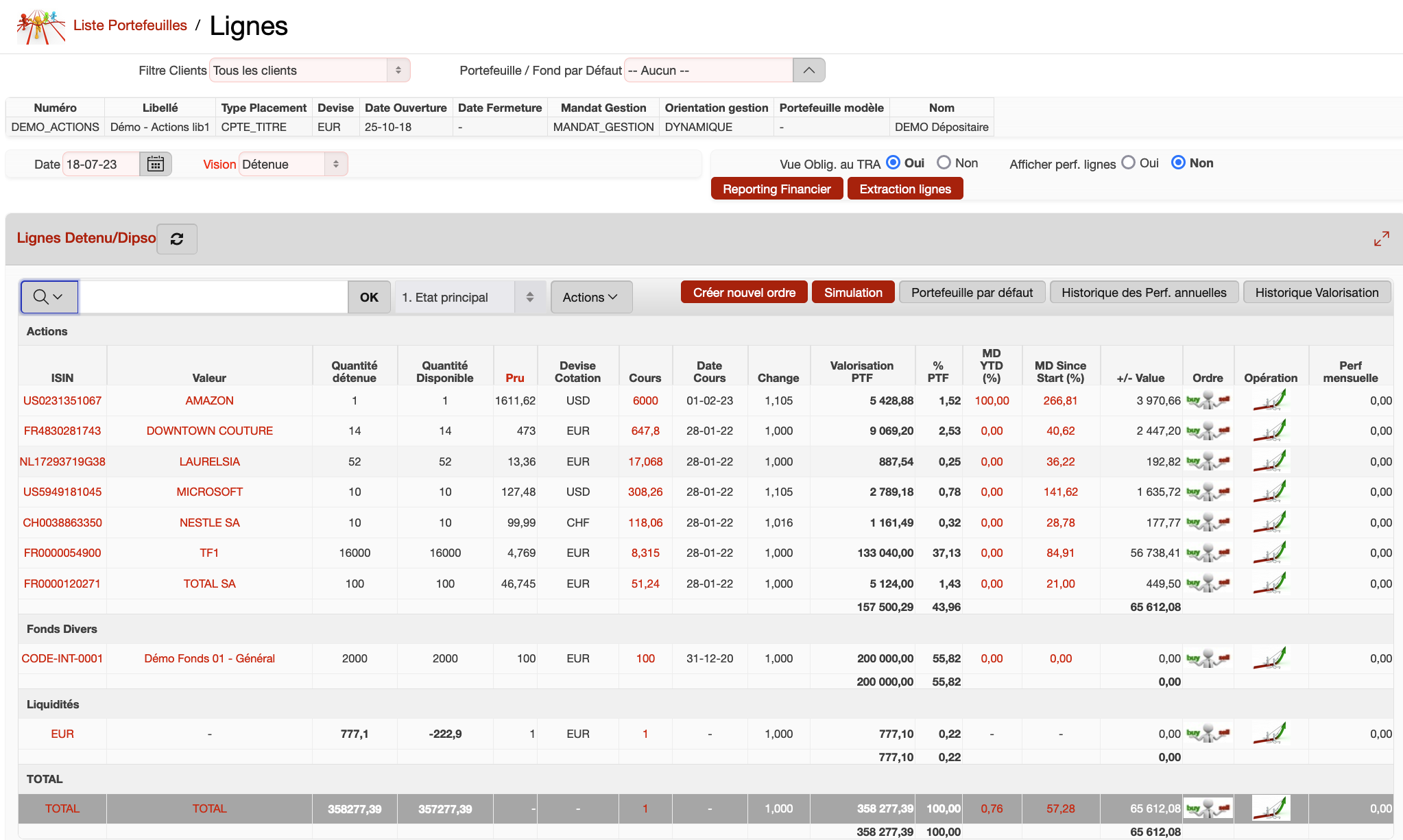Select Oui for Vue Oblig. au TRA
This screenshot has width=1403, height=840.
point(893,163)
